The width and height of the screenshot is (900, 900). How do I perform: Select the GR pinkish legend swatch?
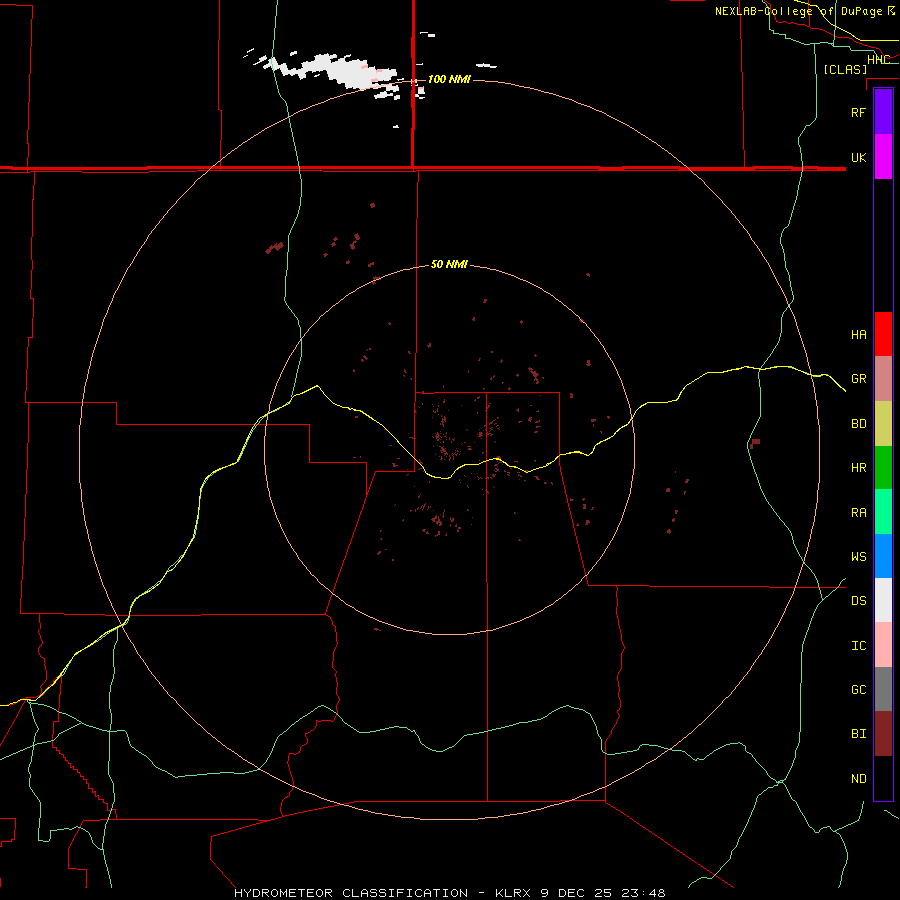[883, 379]
